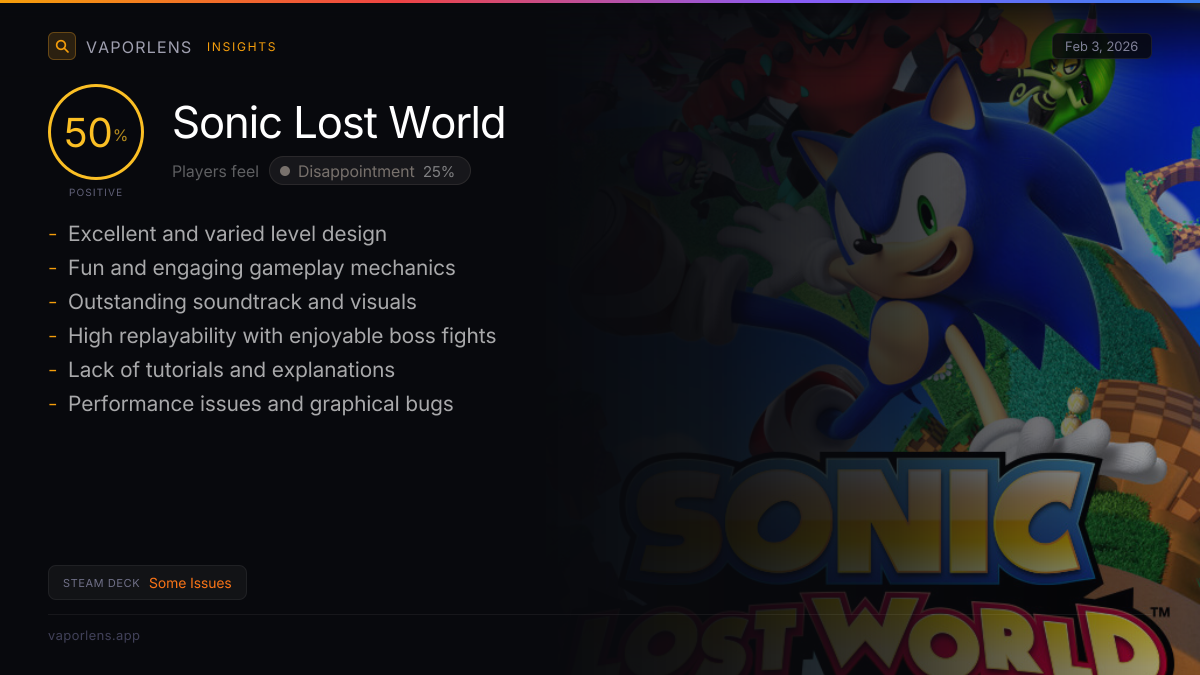Open the Insights label
1200x675 pixels.
(x=241, y=47)
